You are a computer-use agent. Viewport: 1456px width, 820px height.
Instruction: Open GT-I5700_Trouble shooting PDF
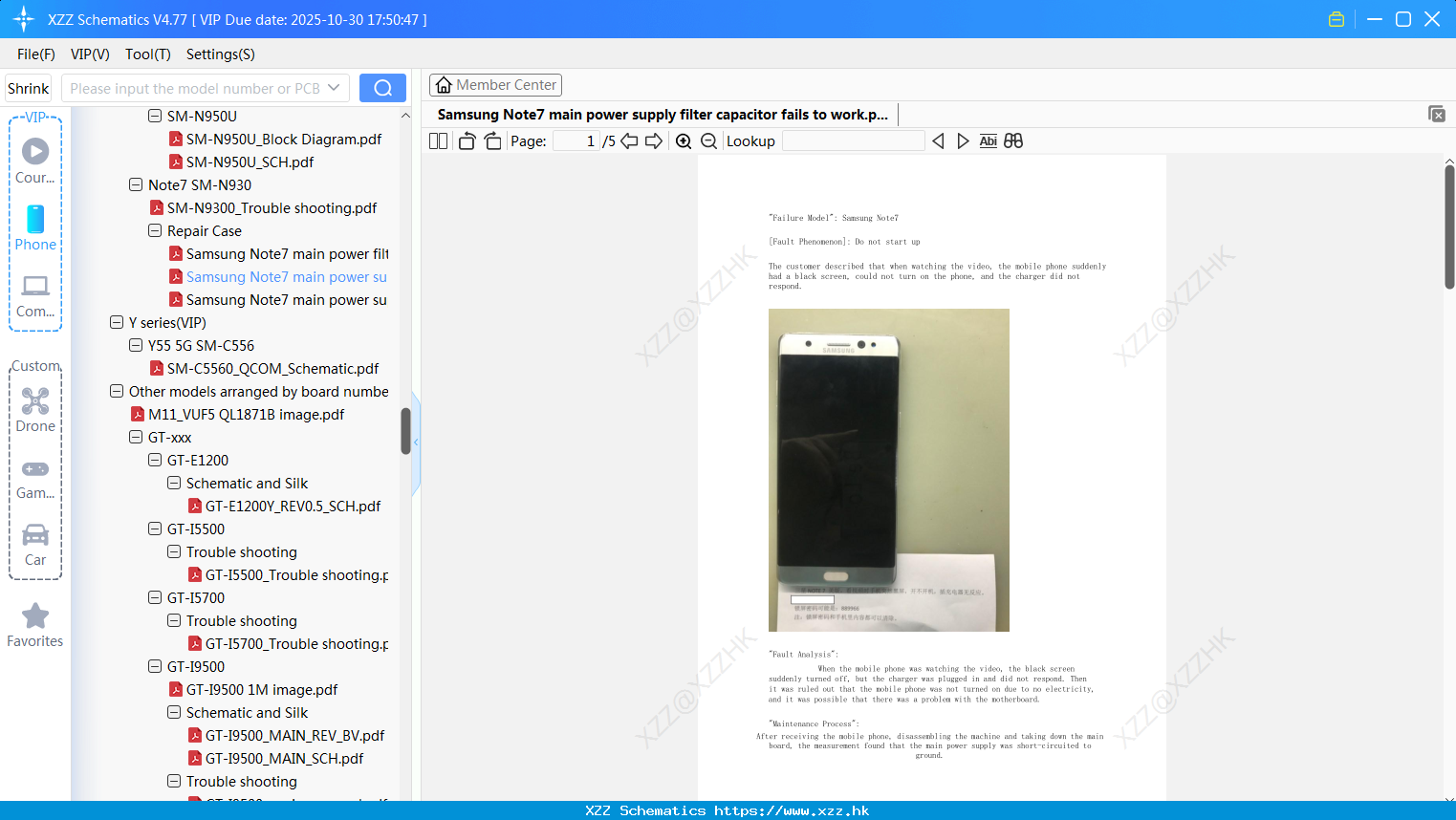288,643
